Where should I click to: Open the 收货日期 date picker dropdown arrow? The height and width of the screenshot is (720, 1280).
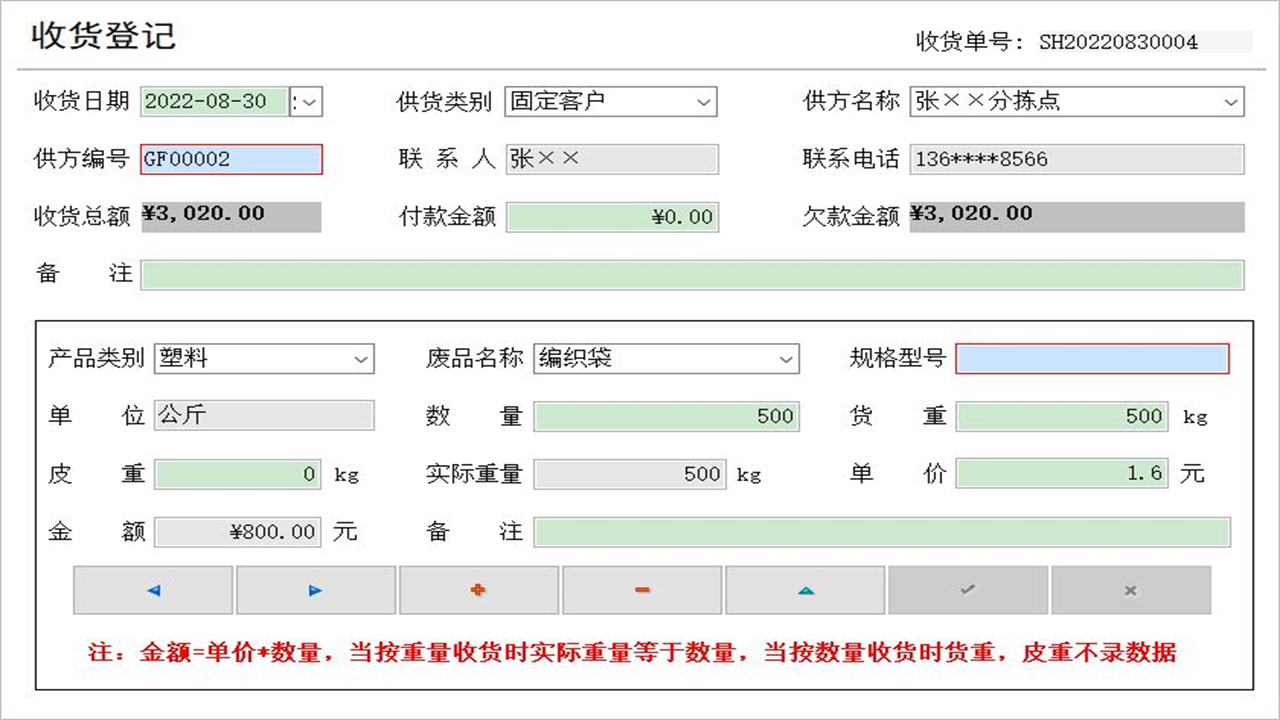(310, 101)
